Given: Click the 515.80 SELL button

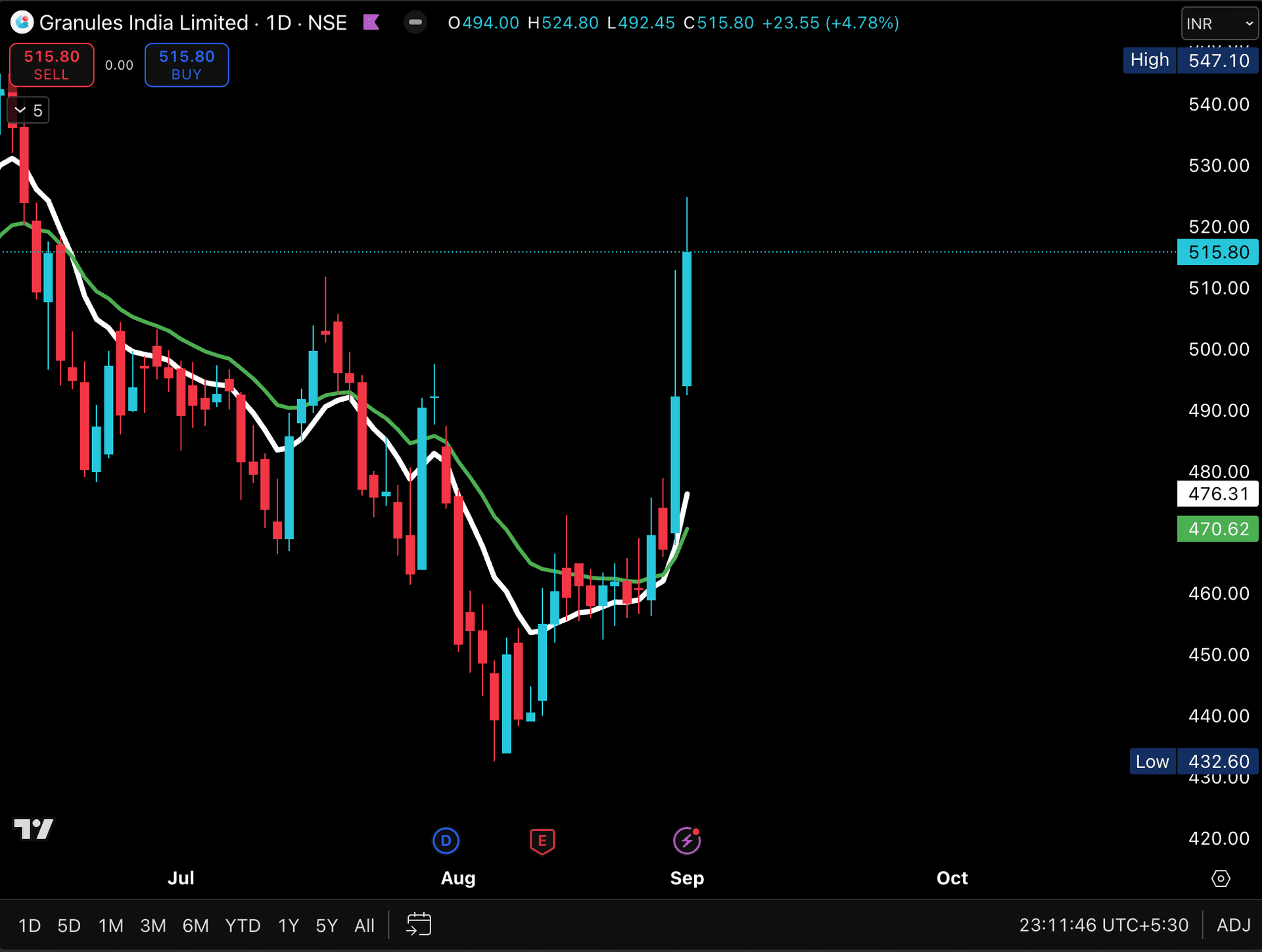Looking at the screenshot, I should pyautogui.click(x=52, y=65).
